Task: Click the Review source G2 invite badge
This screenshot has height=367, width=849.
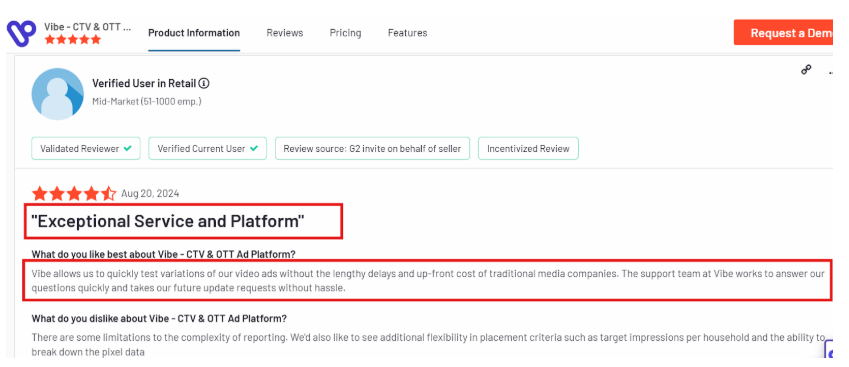Action: (373, 148)
